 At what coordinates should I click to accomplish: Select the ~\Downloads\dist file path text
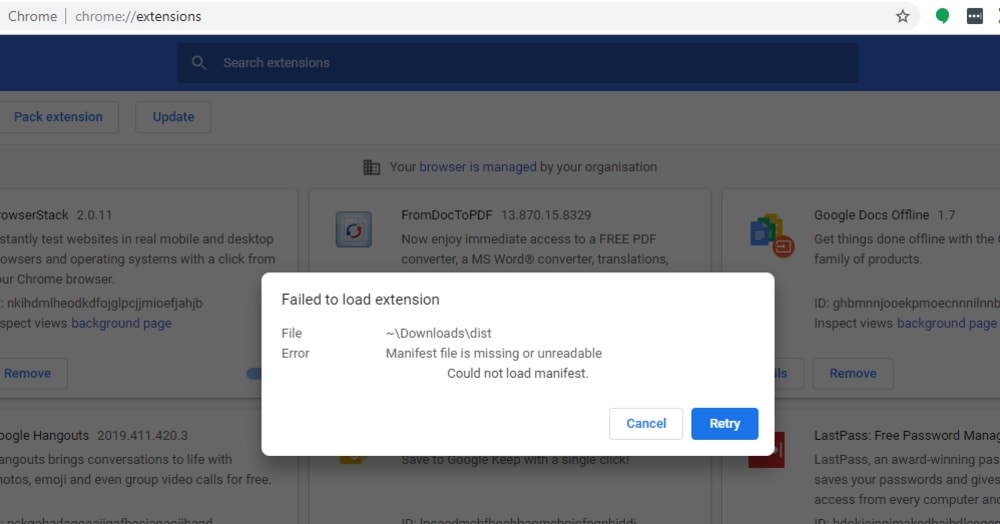439,333
